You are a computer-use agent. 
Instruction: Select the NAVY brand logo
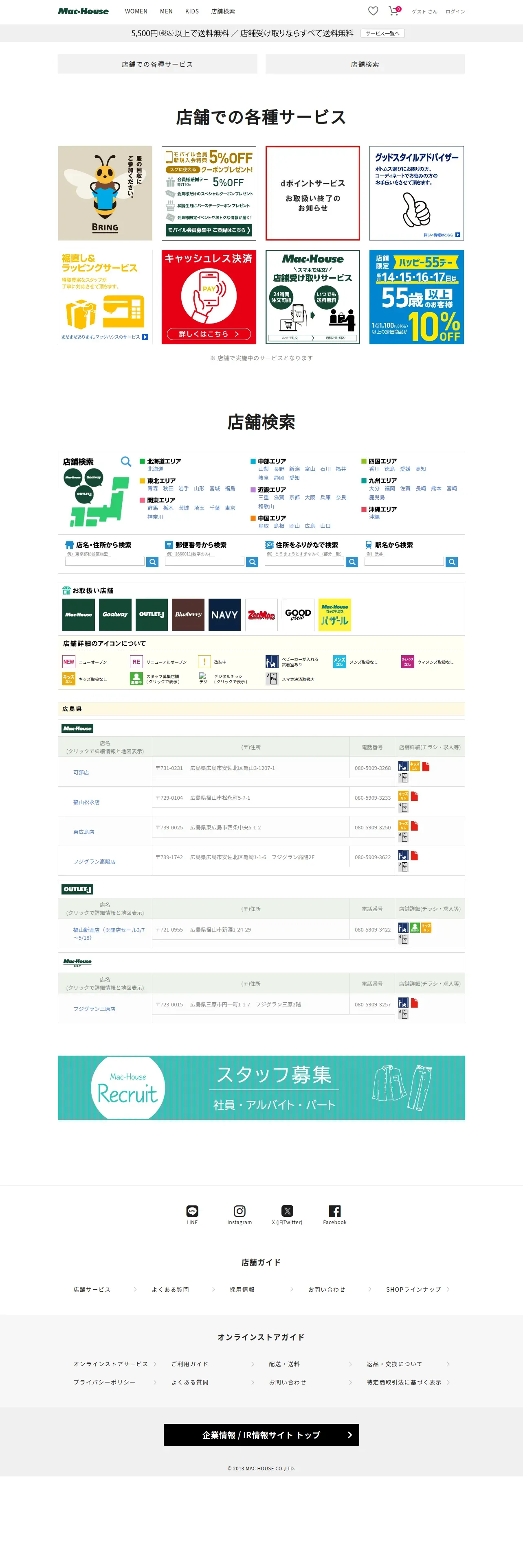pos(225,614)
